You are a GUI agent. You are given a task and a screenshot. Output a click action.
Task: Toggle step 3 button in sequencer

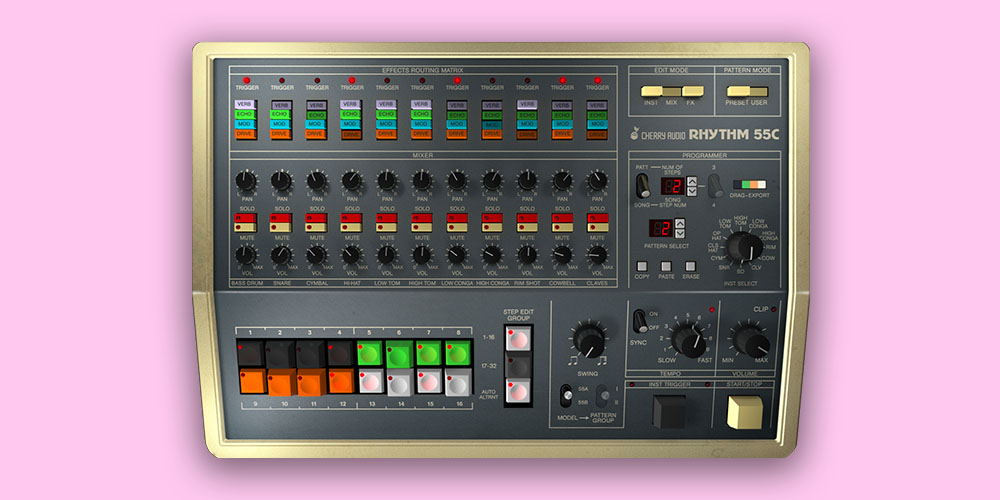[311, 353]
